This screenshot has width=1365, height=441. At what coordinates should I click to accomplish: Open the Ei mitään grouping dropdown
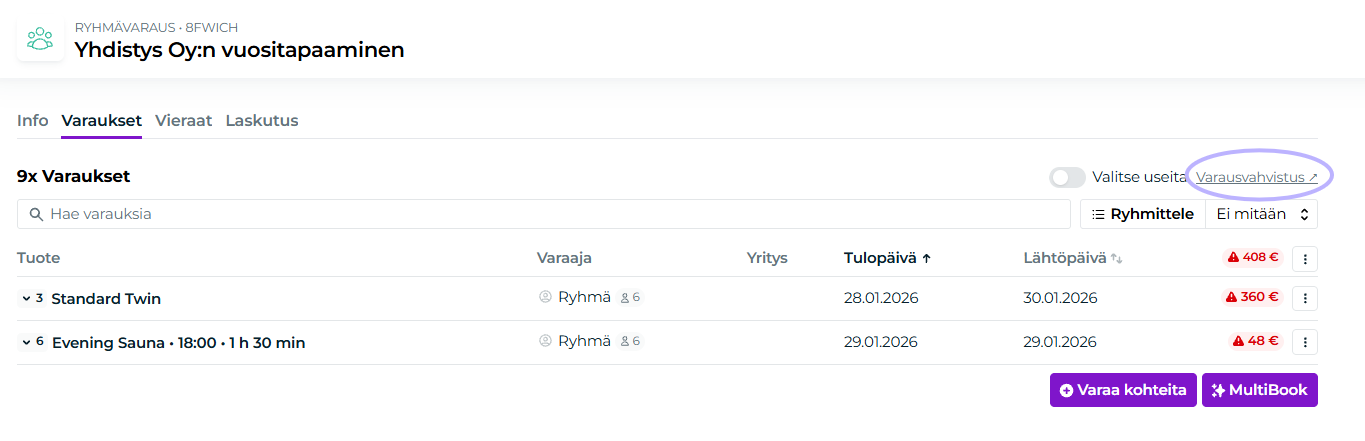click(1261, 214)
